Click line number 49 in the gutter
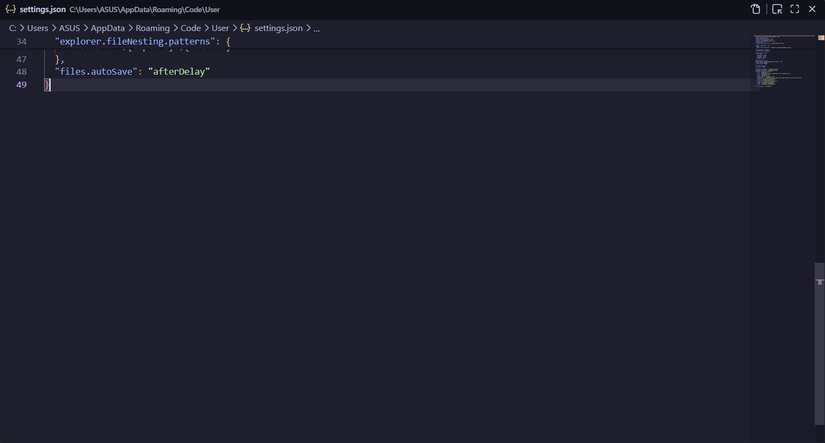Viewport: 825px width, 443px height. click(22, 85)
